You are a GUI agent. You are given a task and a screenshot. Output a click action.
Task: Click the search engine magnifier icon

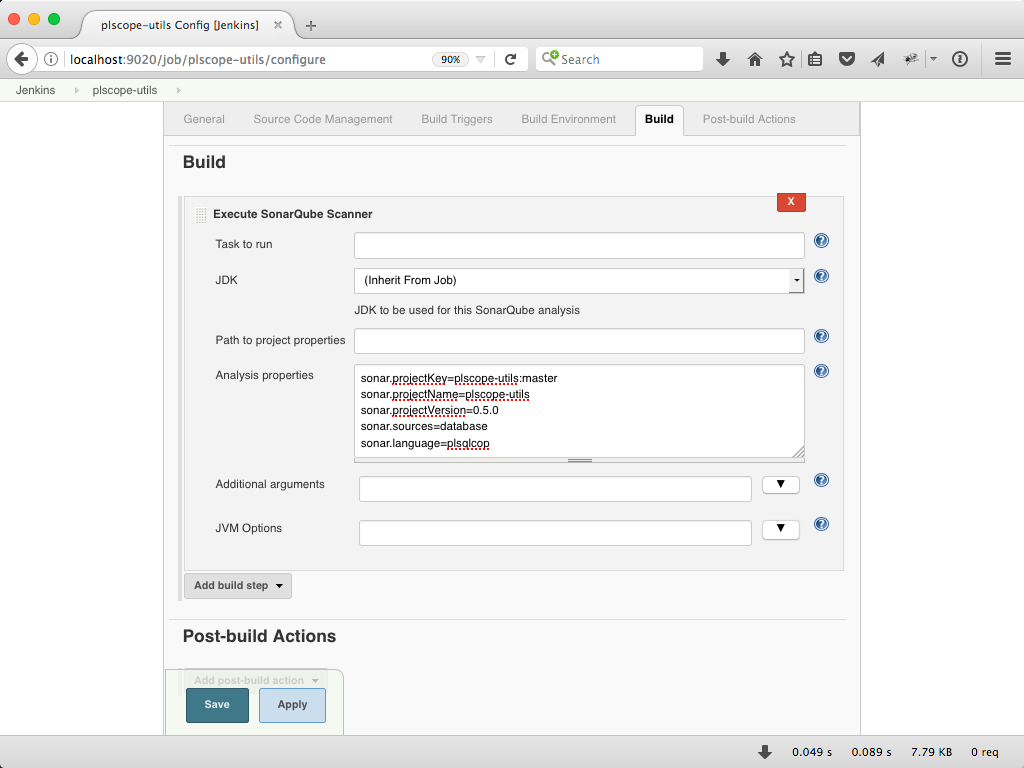[550, 58]
